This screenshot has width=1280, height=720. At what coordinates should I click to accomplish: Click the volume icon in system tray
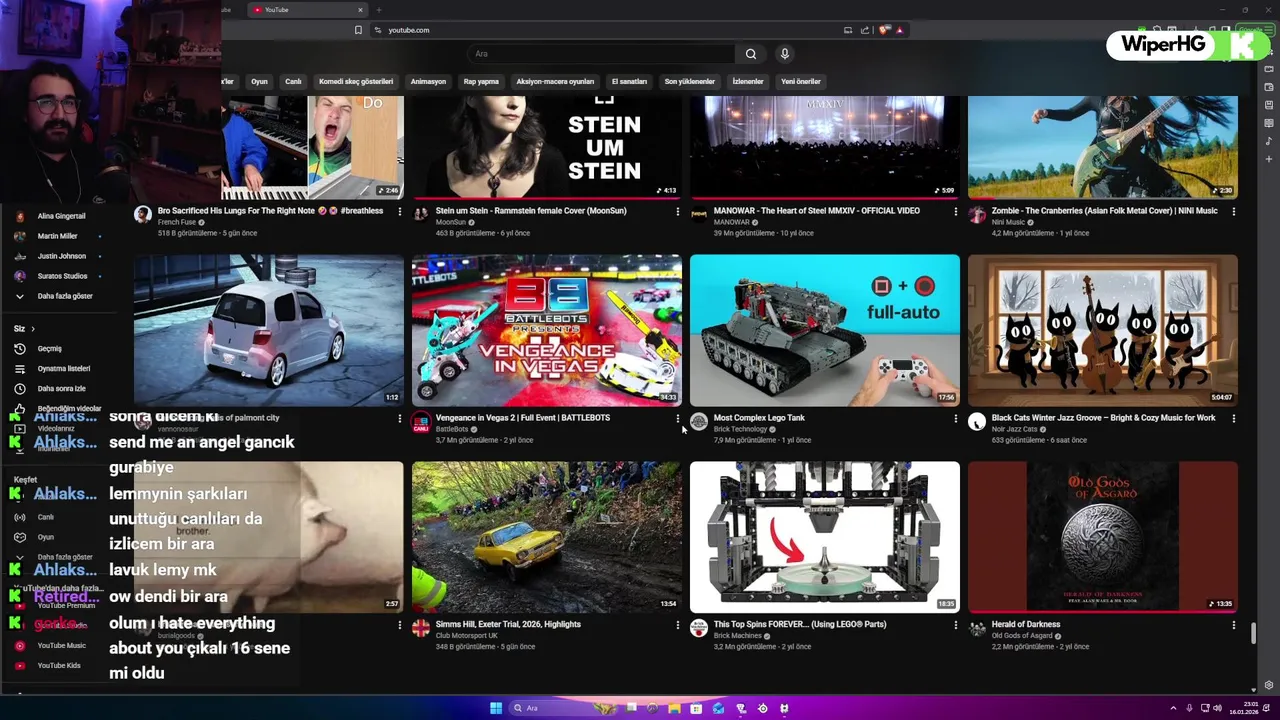click(x=1219, y=708)
